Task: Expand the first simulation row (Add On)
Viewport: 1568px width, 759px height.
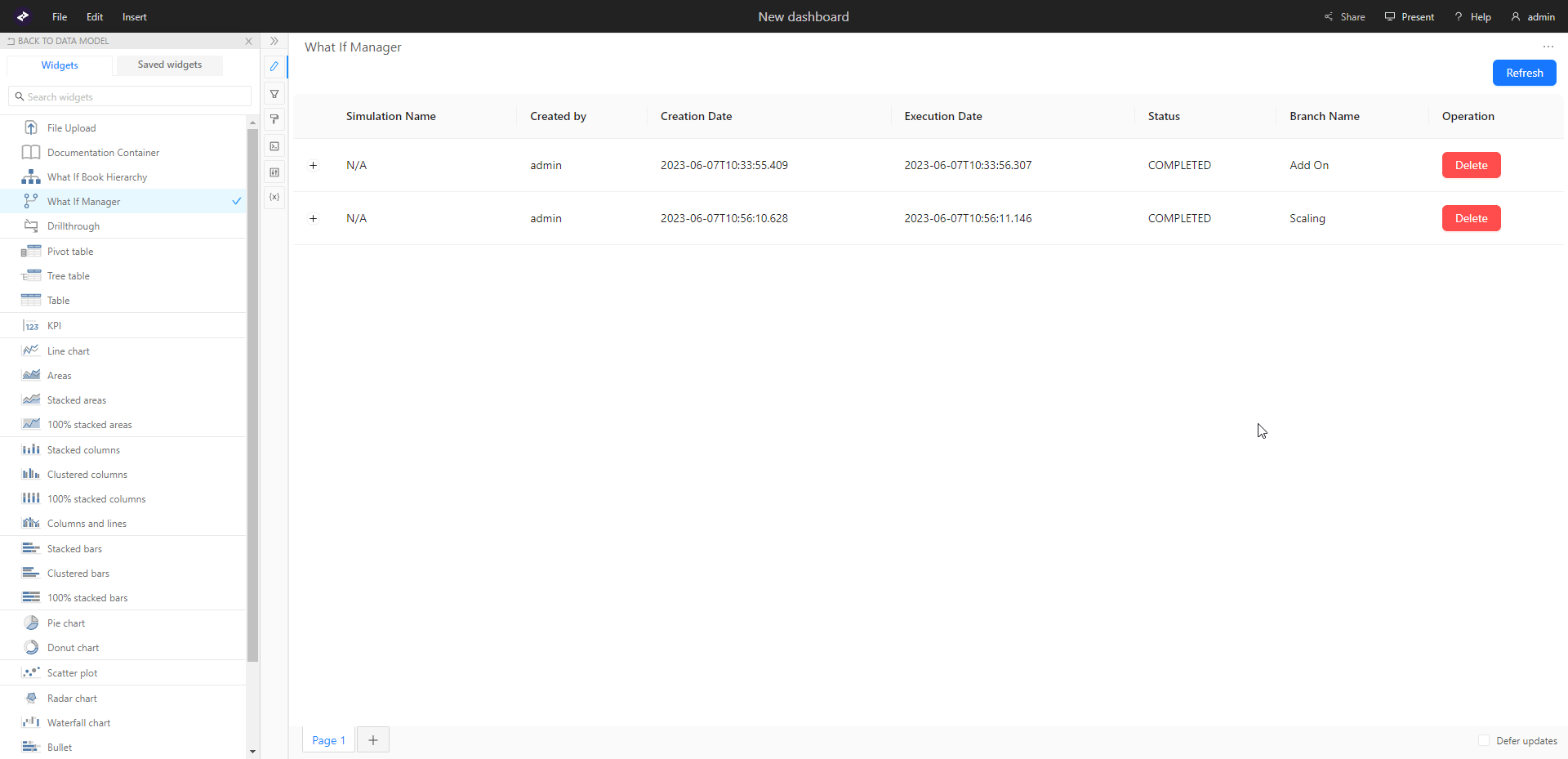Action: point(313,166)
